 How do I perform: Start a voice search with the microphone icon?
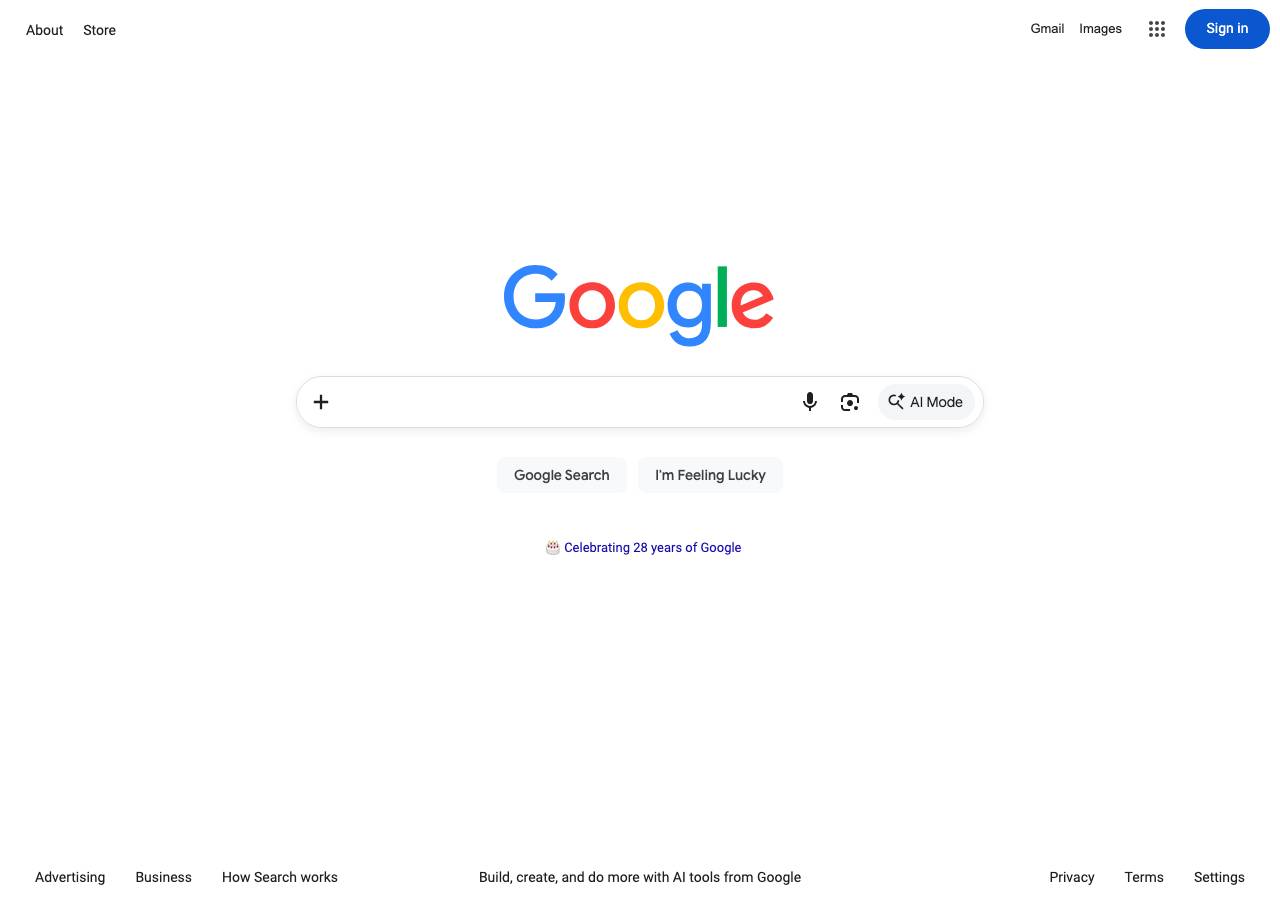coord(810,402)
